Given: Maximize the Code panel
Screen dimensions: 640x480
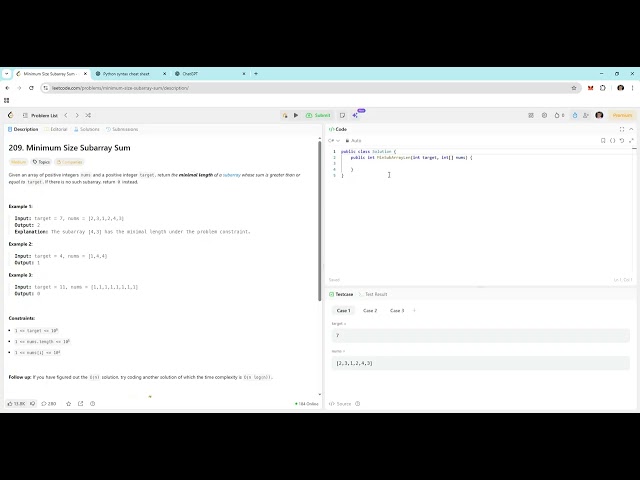Looking at the screenshot, I should click(x=622, y=129).
